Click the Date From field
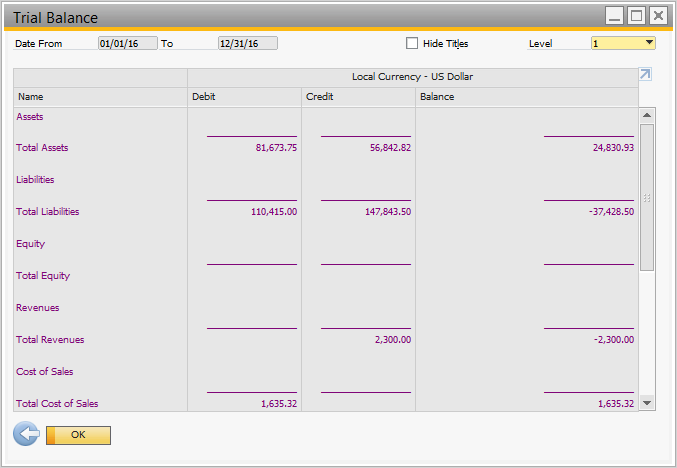The width and height of the screenshot is (677, 468). coord(127,43)
